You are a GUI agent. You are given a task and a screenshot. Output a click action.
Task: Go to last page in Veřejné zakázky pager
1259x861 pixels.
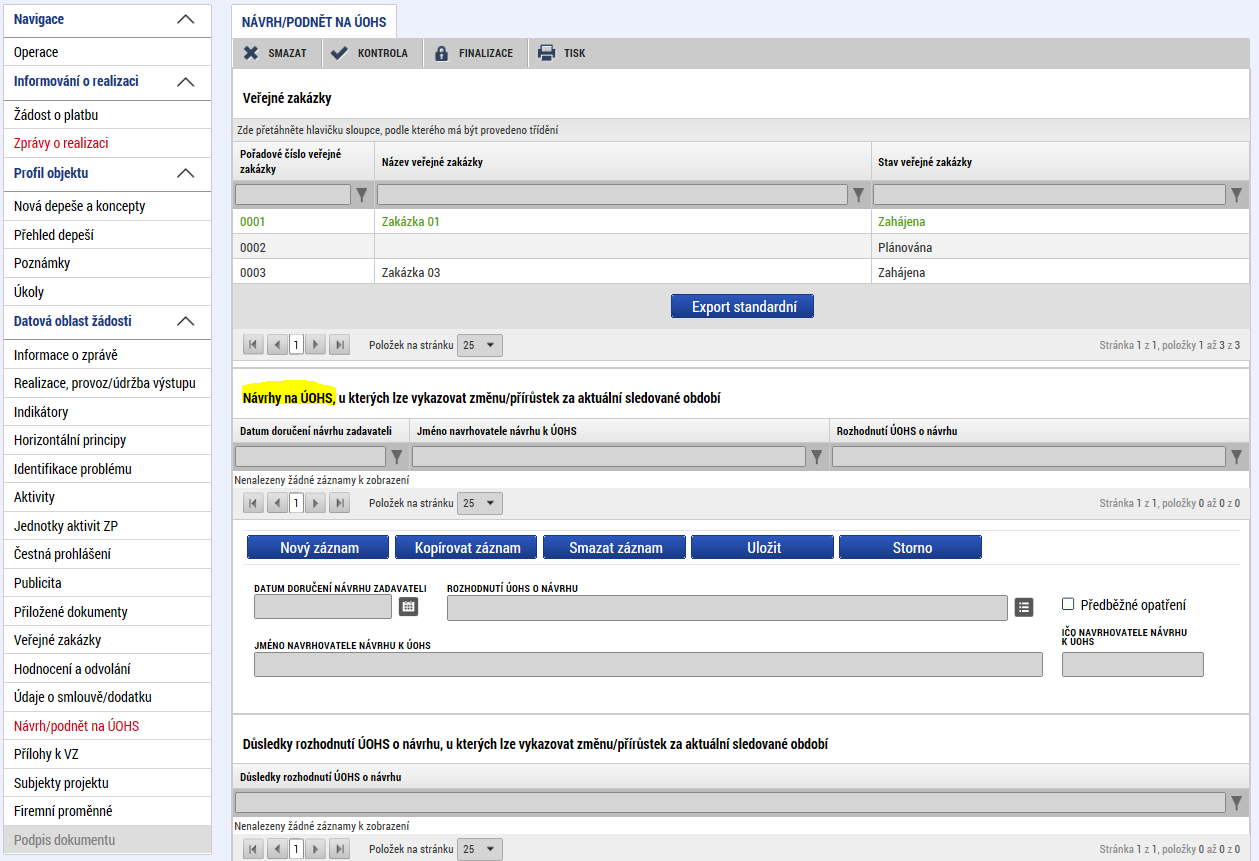coord(340,345)
